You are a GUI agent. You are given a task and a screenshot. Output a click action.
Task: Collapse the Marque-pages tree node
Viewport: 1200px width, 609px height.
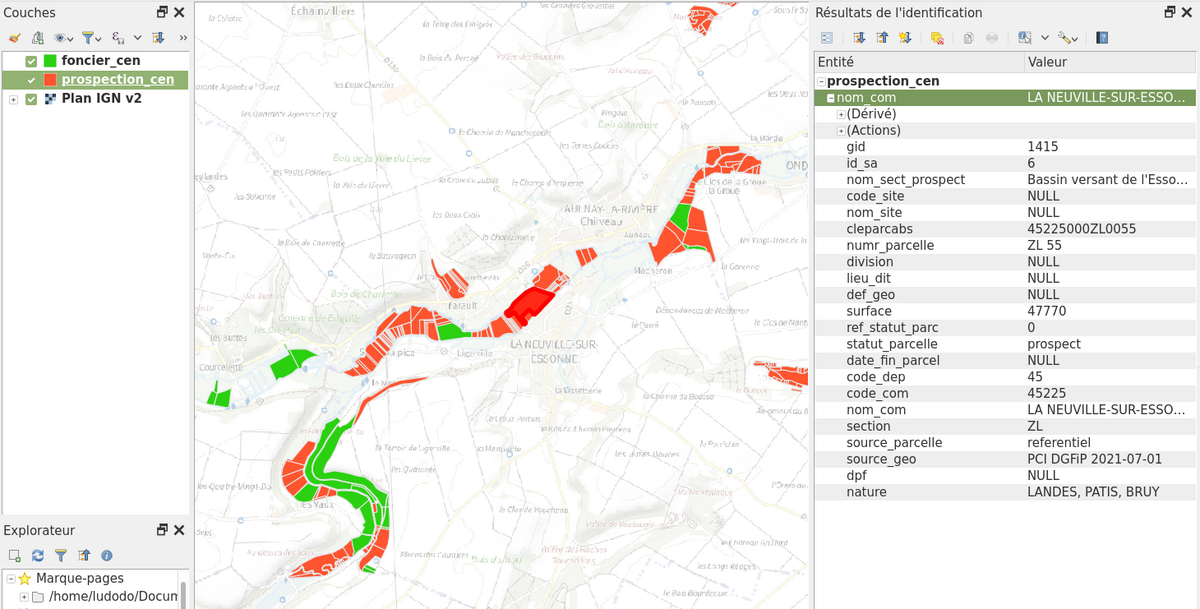[10, 578]
